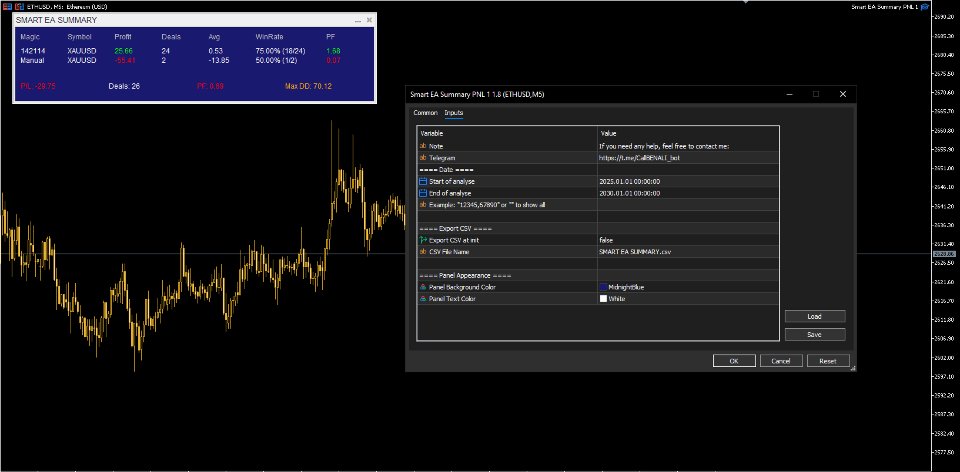960x472 pixels.
Task: Click the string icon beside CSV File Name
Action: (422, 252)
